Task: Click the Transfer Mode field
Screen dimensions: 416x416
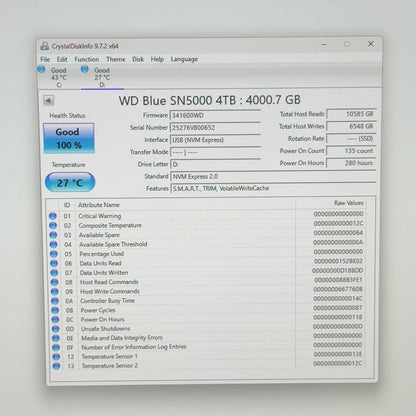Action: pos(215,152)
